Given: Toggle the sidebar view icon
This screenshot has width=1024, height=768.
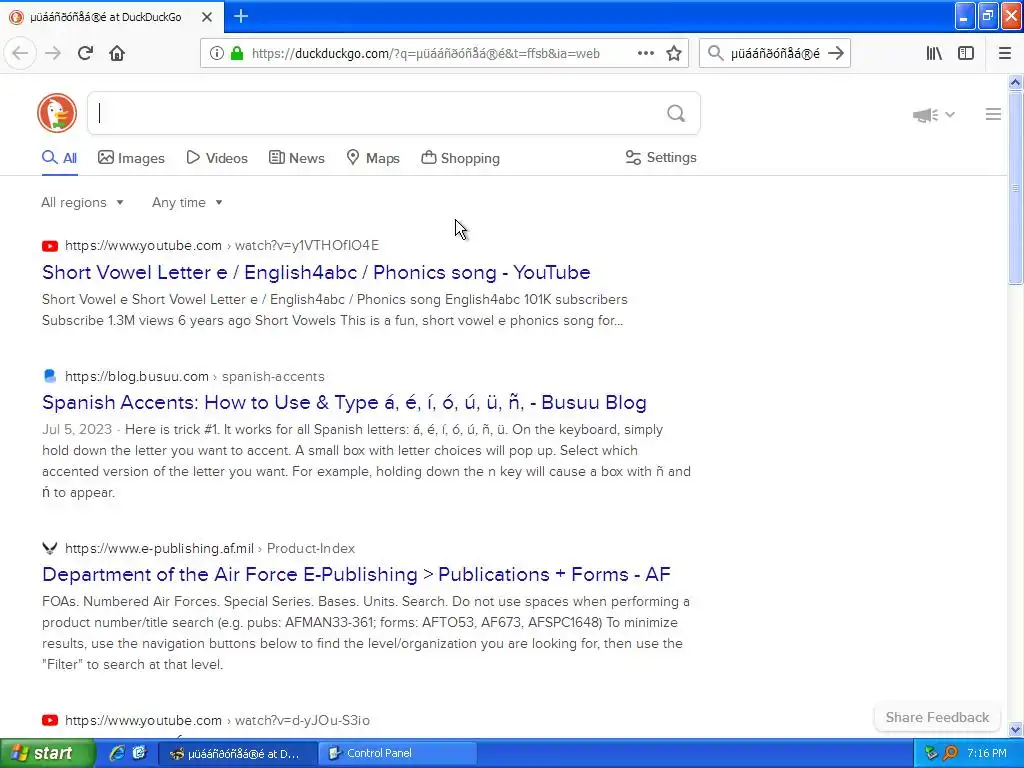Looking at the screenshot, I should pyautogui.click(x=966, y=53).
